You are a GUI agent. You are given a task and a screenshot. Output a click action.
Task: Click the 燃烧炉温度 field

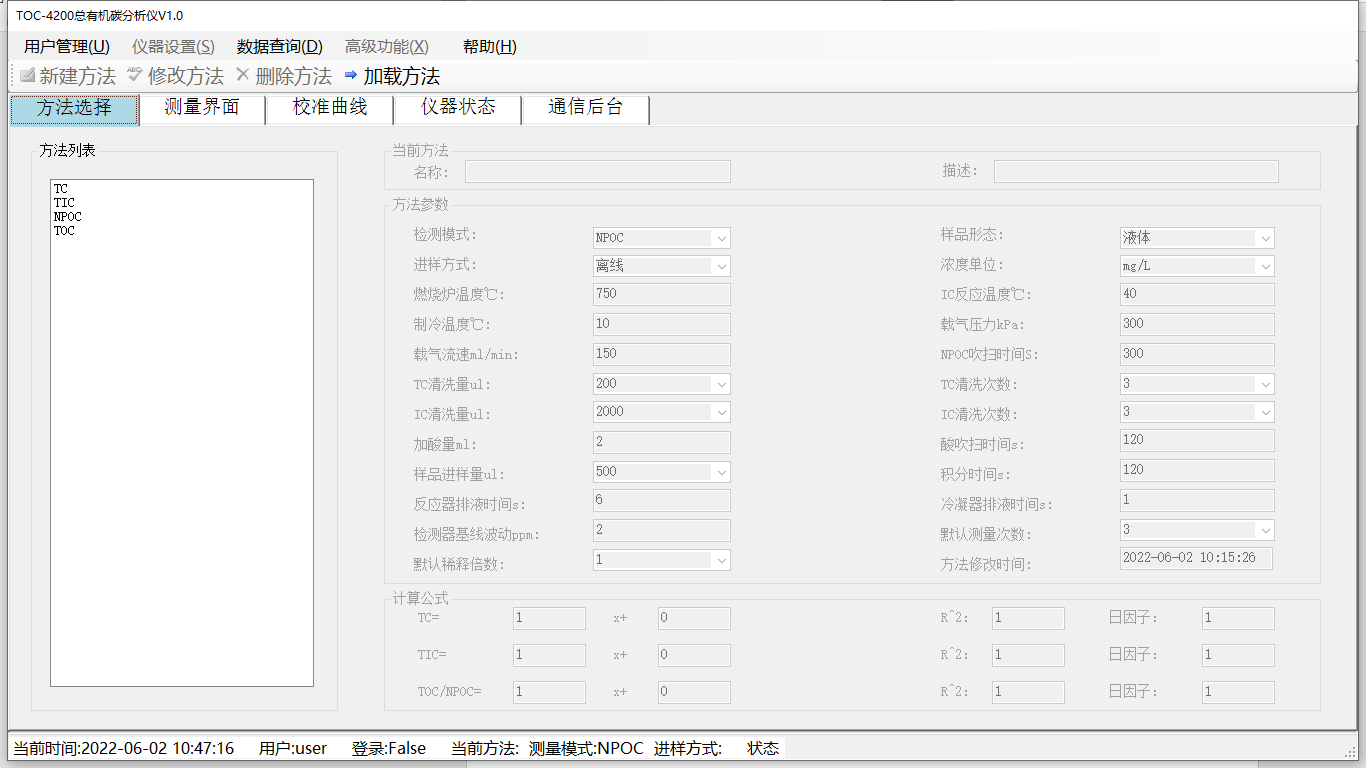click(x=662, y=294)
